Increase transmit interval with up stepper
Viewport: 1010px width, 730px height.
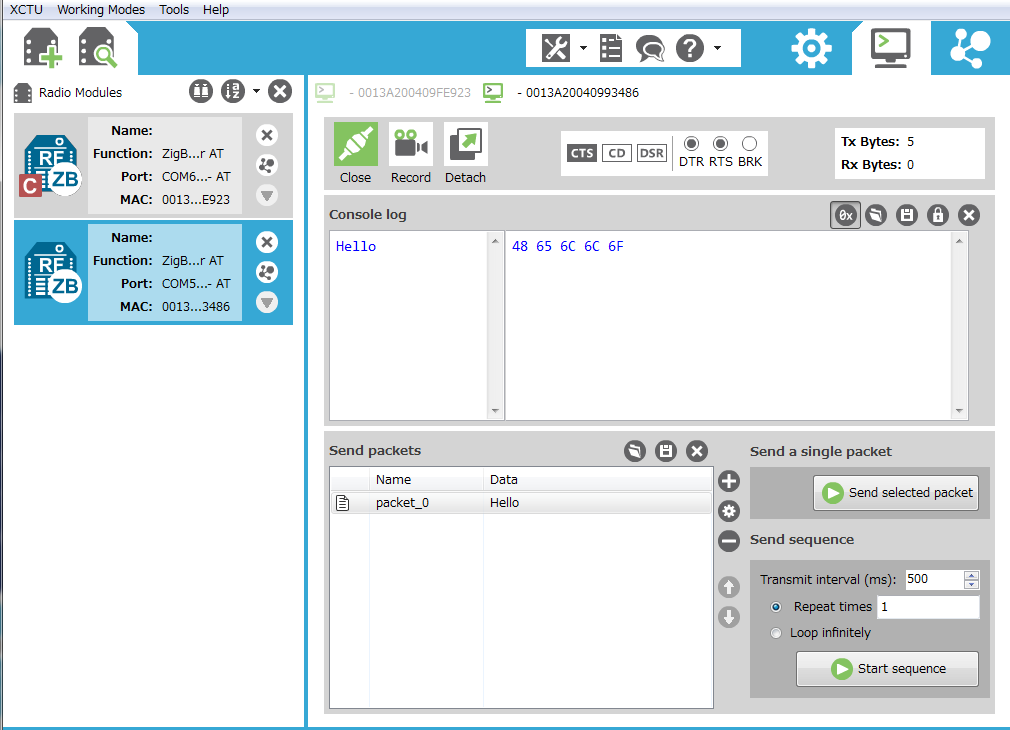[x=971, y=575]
